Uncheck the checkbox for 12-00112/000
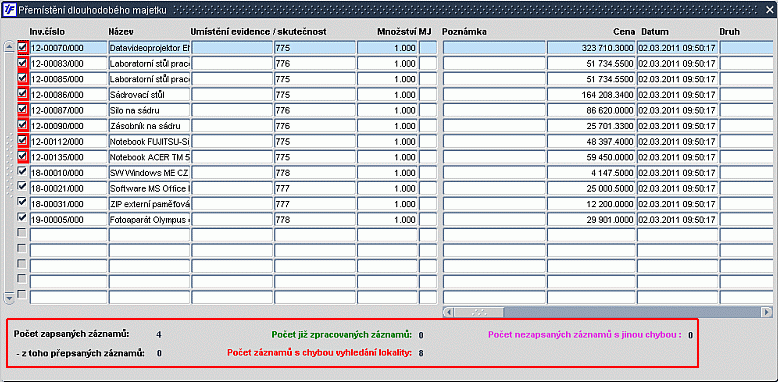Viewport: 778px width, 382px height. 22,141
